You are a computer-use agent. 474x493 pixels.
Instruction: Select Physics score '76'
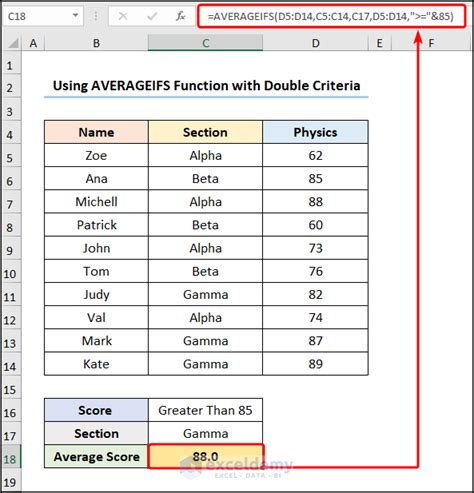point(315,271)
